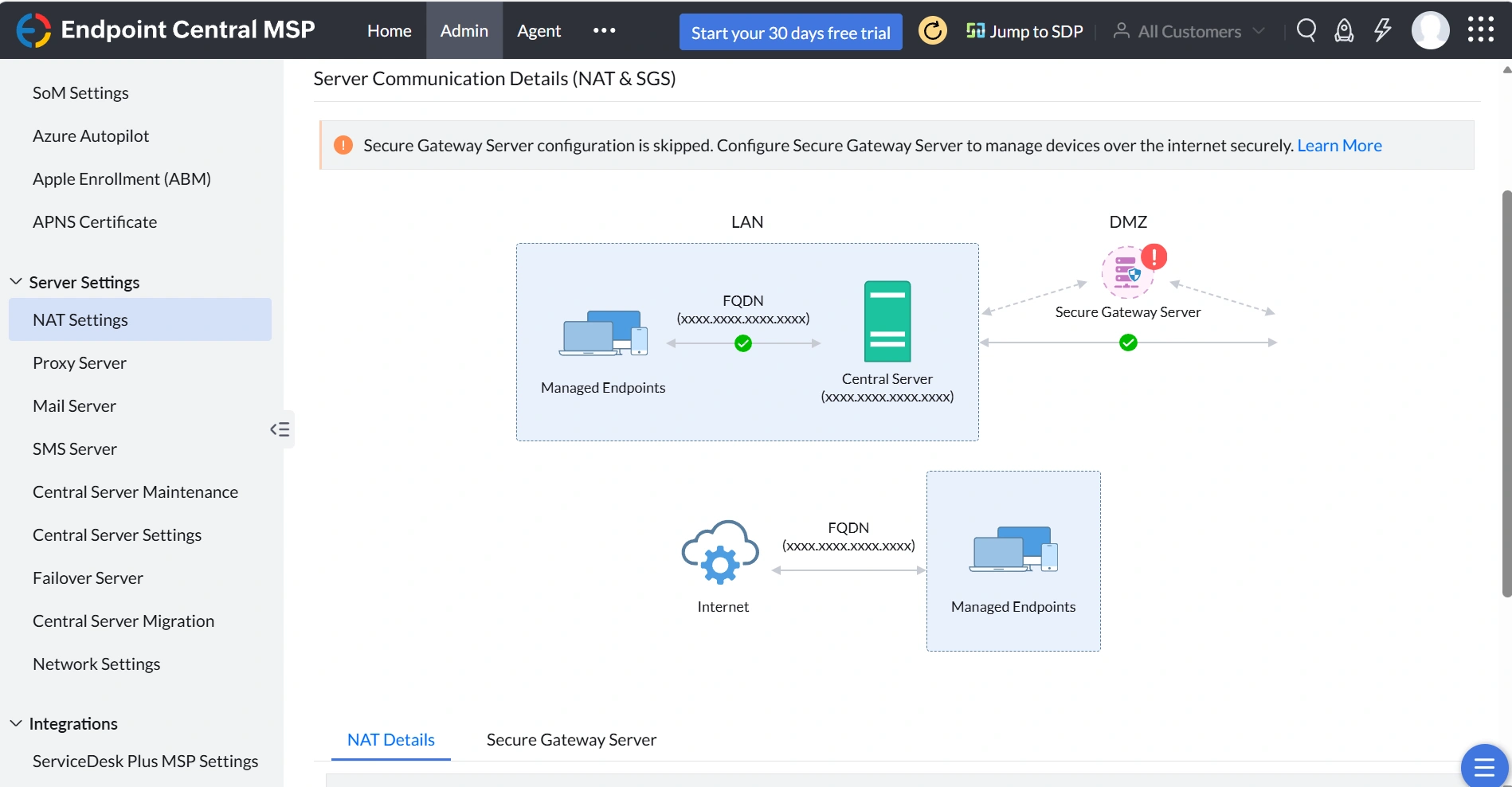Viewport: 1512px width, 787px height.
Task: Click the Endpoint Central MSP logo icon
Action: click(33, 30)
